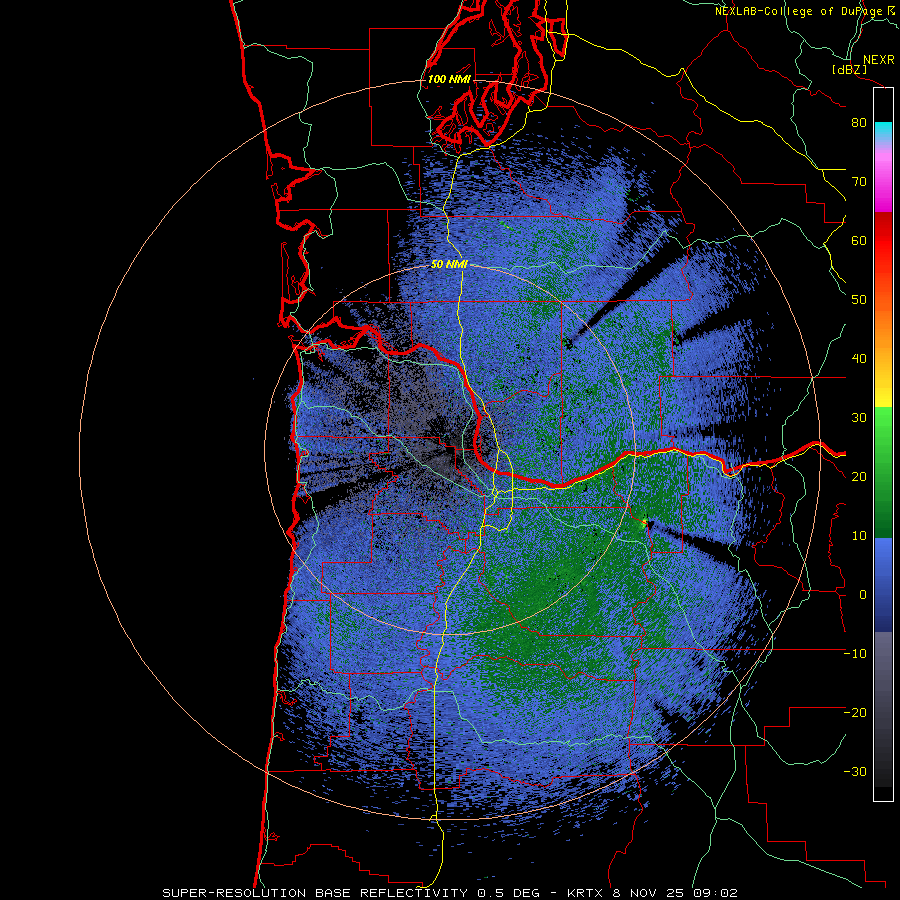Click the '50 NMI' range ring label
Viewport: 900px width, 900px height.
point(449,265)
